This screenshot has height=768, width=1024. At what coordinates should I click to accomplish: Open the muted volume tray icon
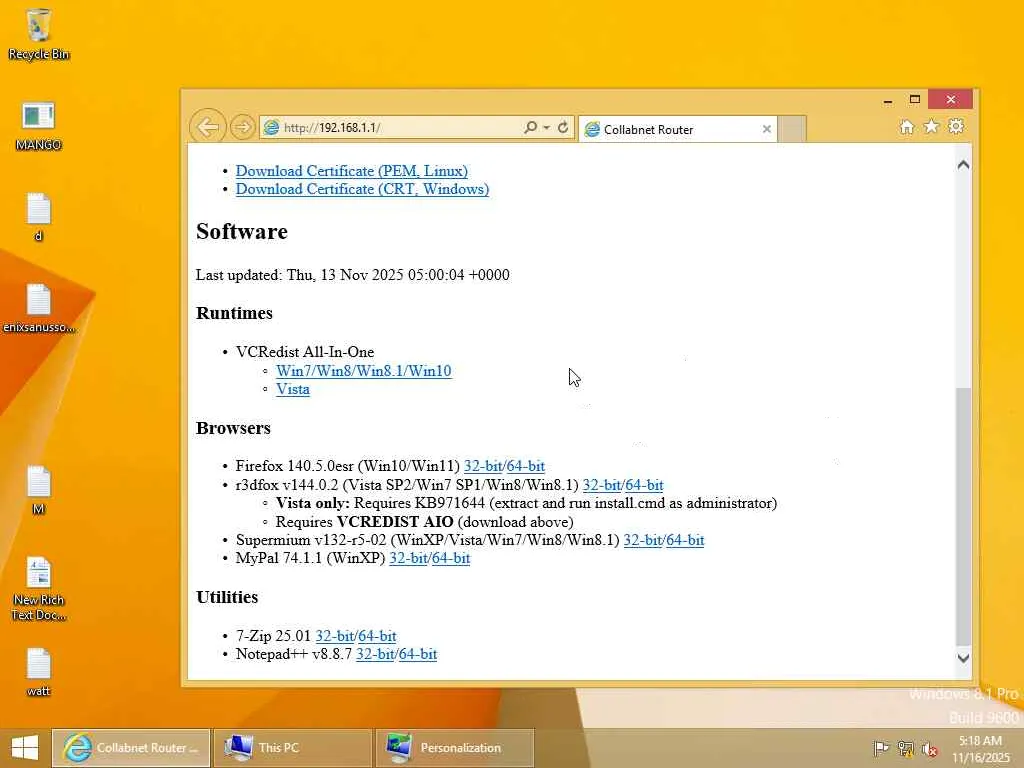tap(929, 749)
